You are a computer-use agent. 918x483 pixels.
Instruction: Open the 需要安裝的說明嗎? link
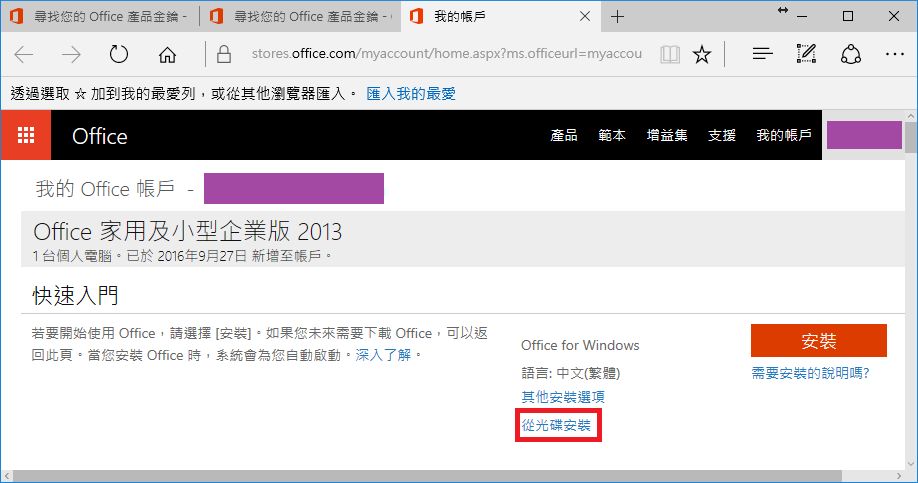[810, 374]
